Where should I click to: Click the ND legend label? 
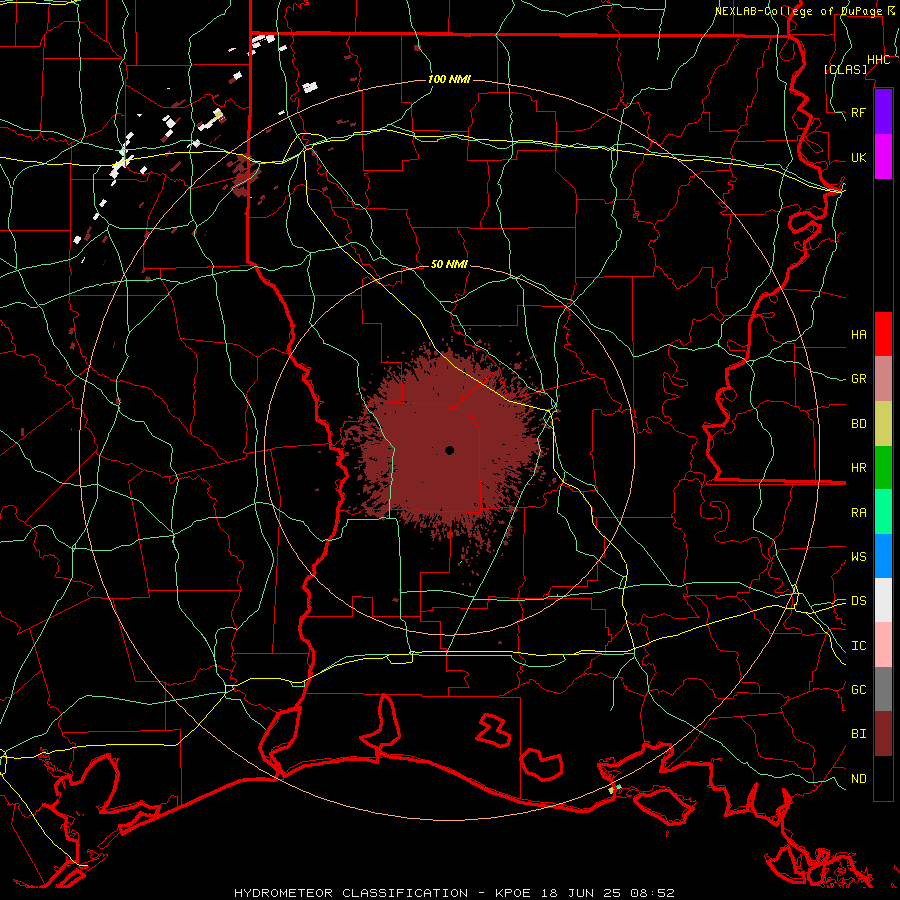(x=859, y=779)
